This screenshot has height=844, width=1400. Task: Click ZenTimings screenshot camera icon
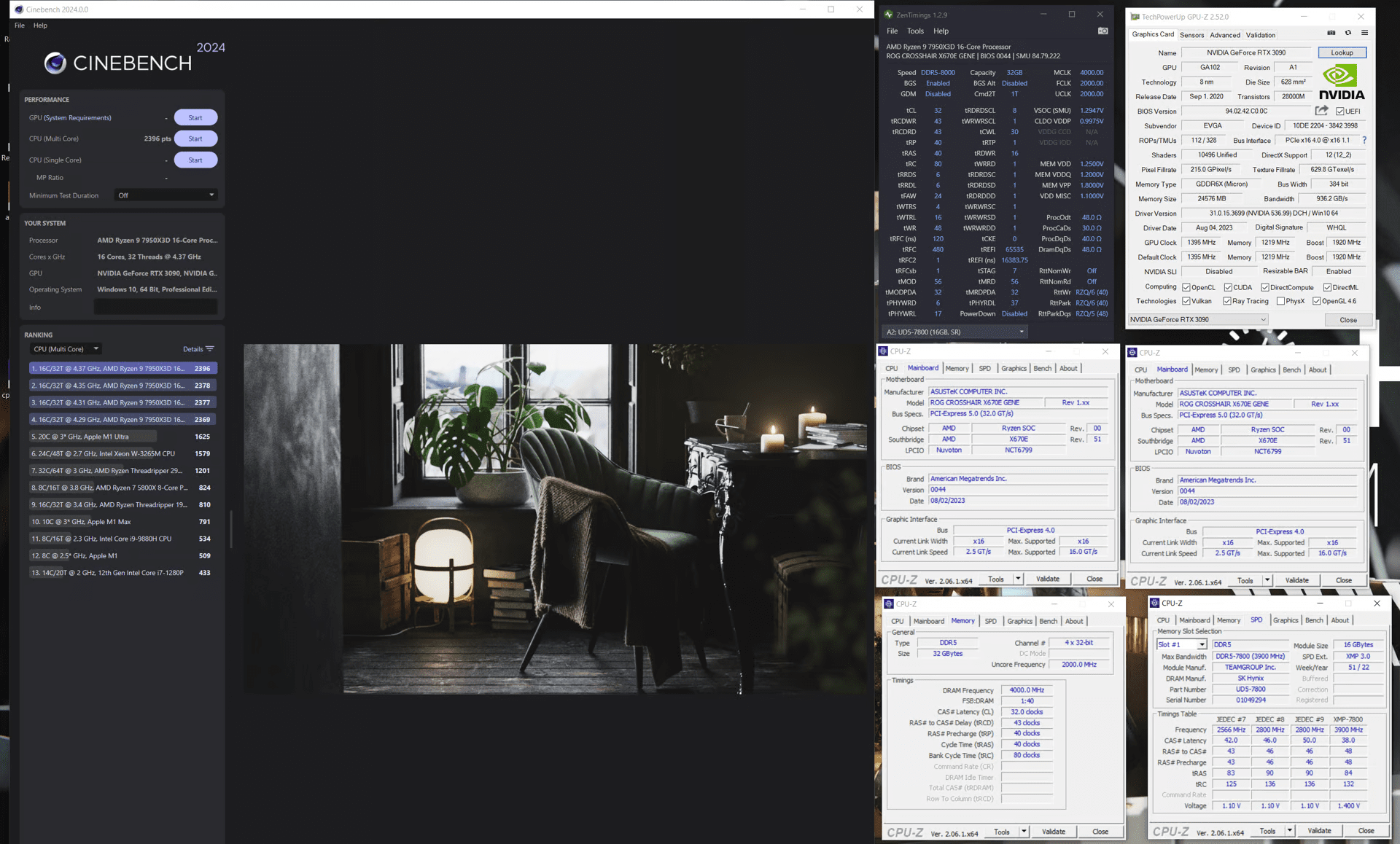click(1102, 31)
